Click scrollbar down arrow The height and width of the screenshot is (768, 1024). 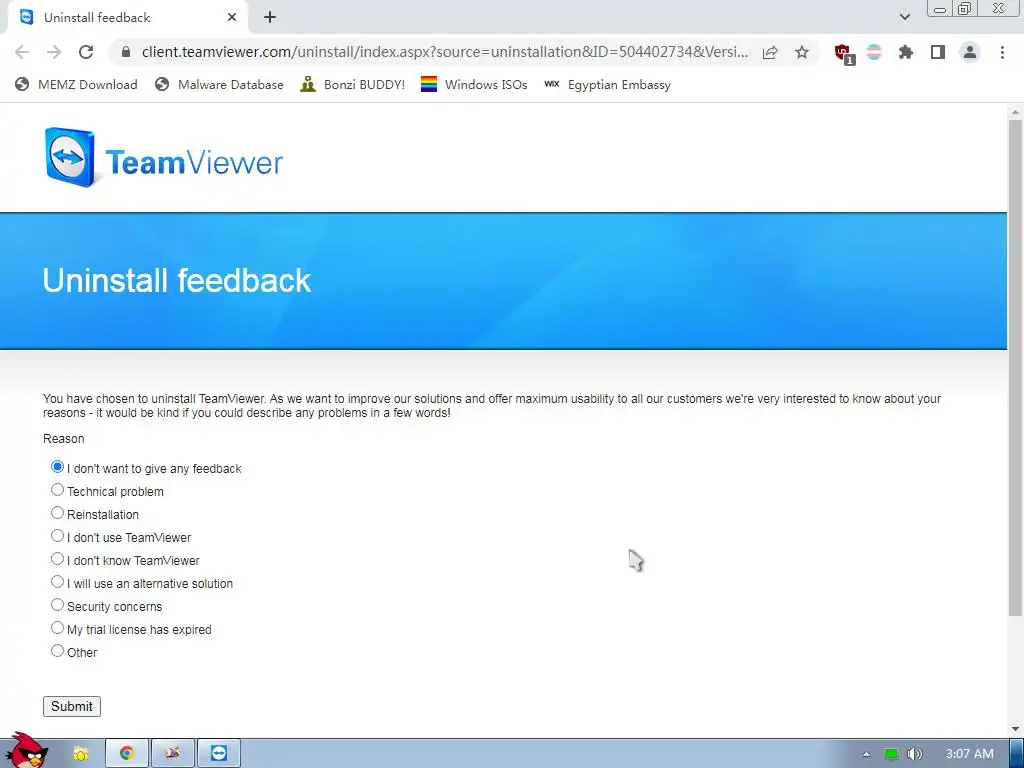1015,729
